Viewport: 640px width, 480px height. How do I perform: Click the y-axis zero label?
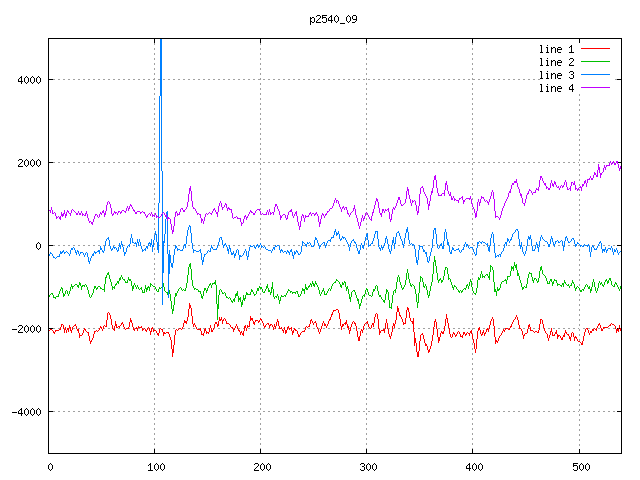pos(38,246)
